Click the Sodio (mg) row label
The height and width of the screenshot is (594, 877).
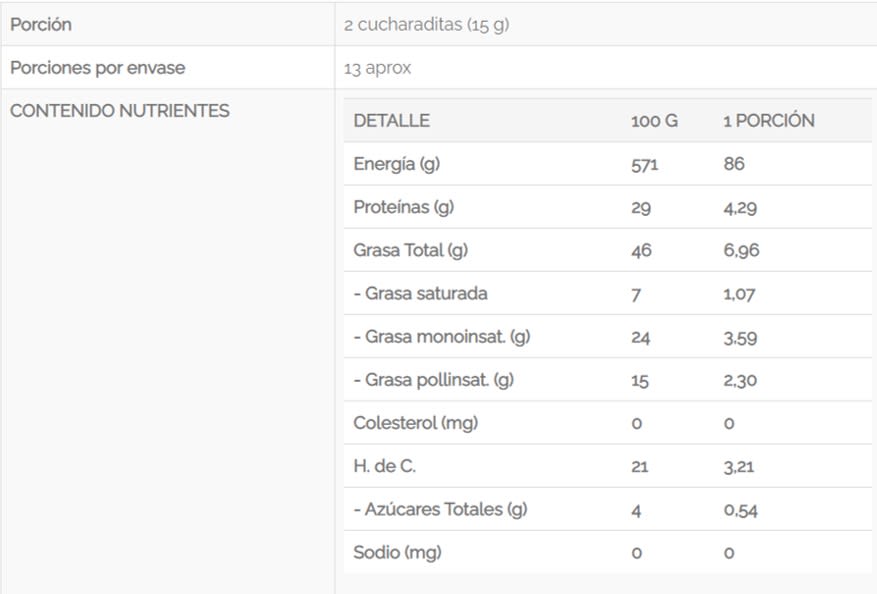398,552
